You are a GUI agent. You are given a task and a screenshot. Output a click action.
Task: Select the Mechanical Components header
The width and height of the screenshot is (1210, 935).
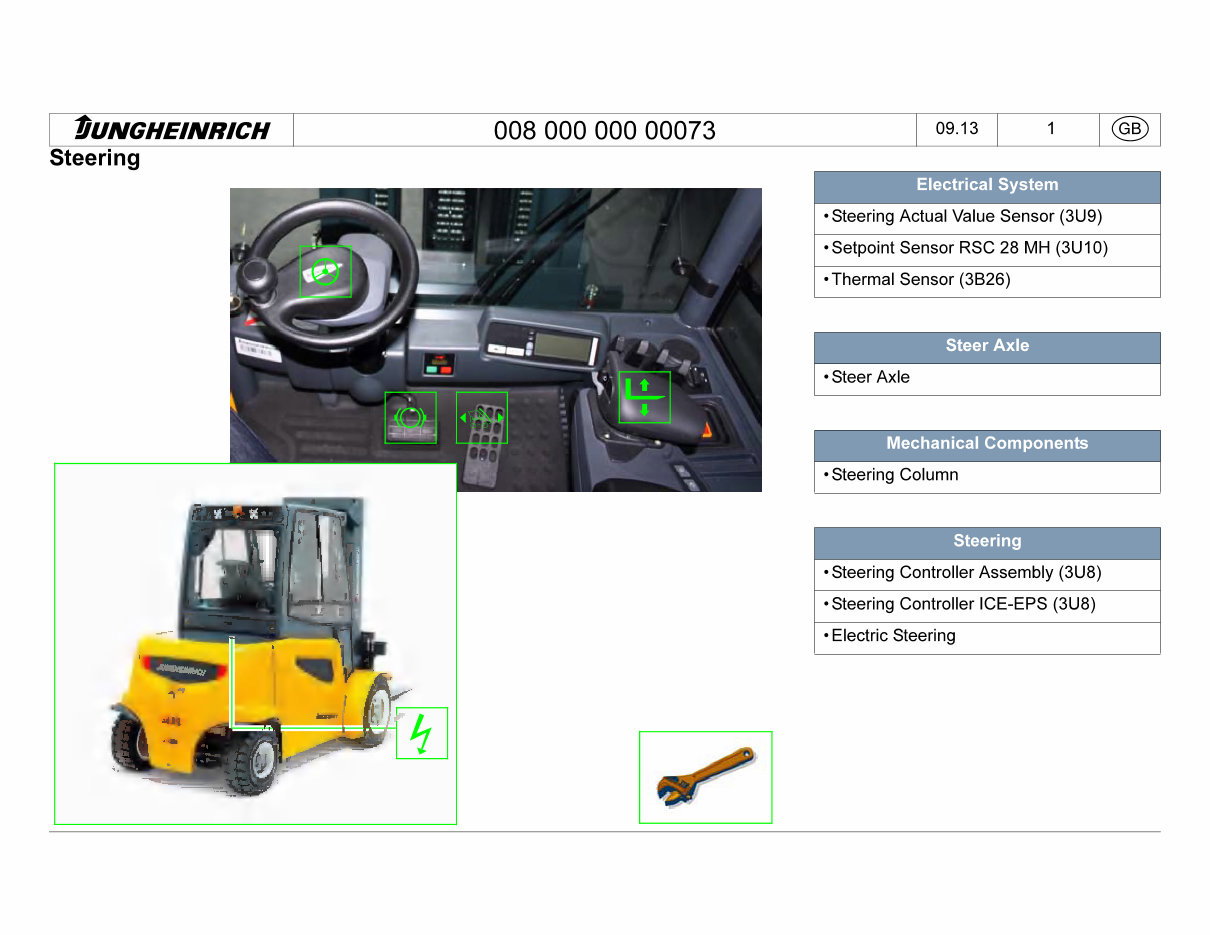coord(987,445)
